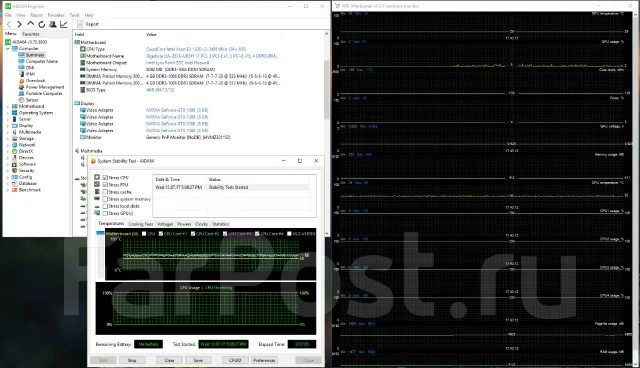Toggle the CPU Core #2 graph checkbox
Image resolution: width=640 pixels, height=368 pixels.
[193, 234]
